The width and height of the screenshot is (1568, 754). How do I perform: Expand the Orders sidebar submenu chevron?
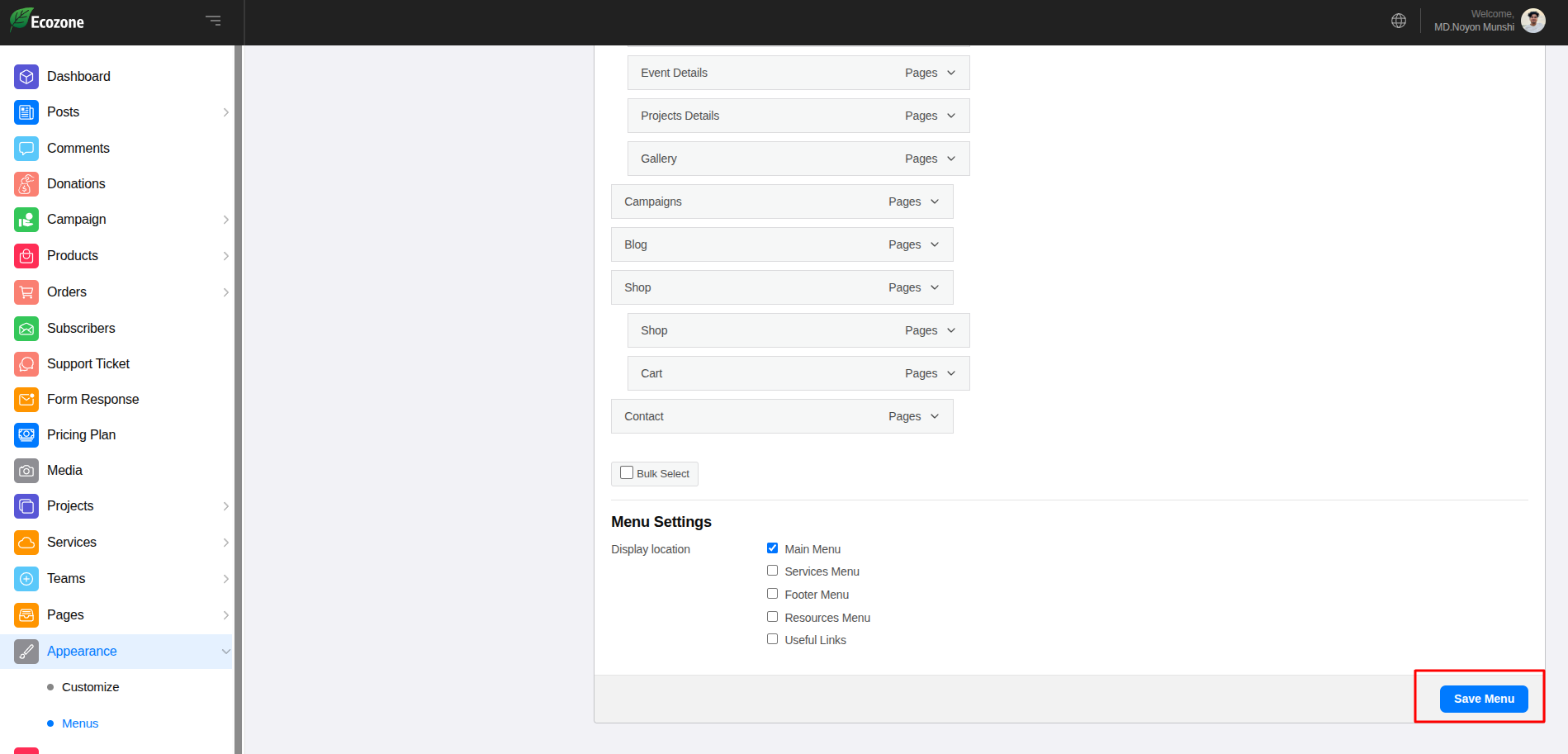click(225, 292)
